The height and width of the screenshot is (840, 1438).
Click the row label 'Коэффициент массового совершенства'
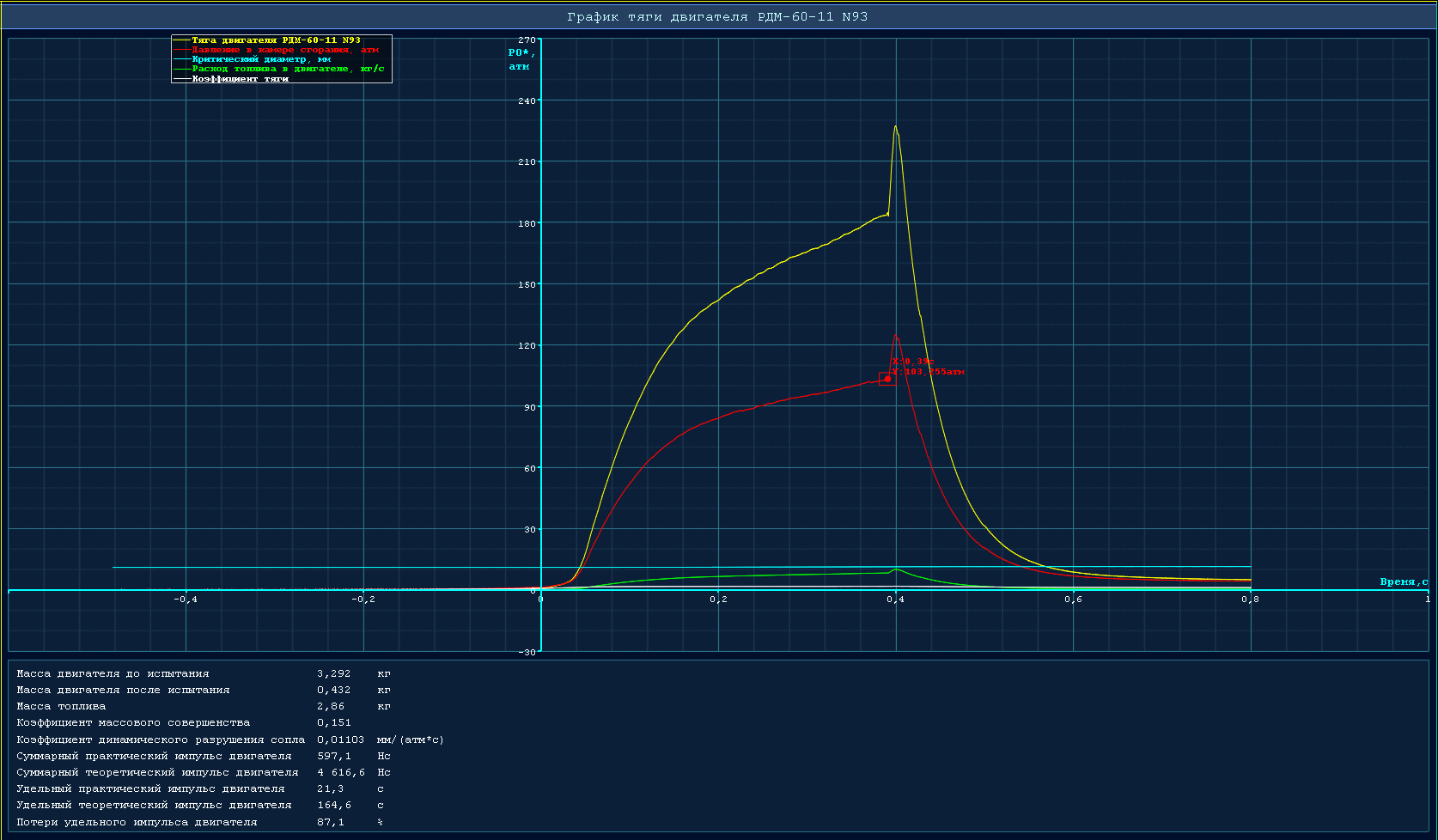tap(133, 722)
